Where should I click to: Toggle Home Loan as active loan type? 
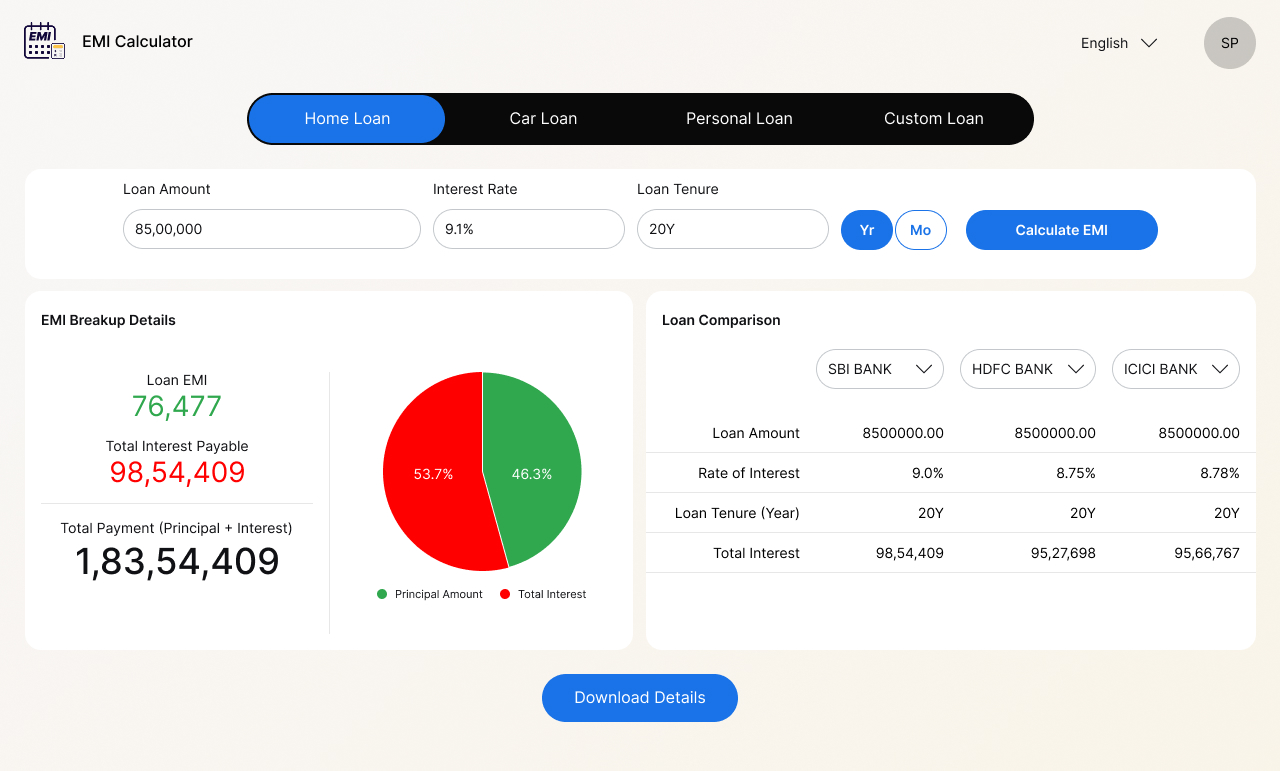[347, 118]
